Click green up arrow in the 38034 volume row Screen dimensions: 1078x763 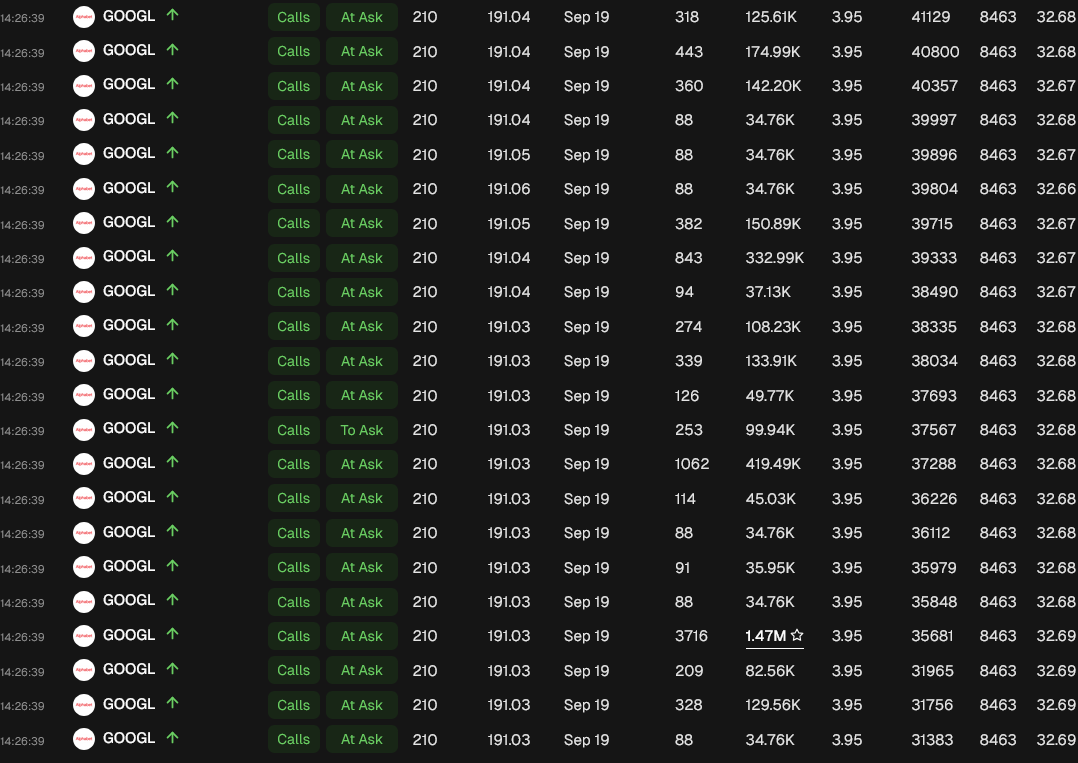173,359
